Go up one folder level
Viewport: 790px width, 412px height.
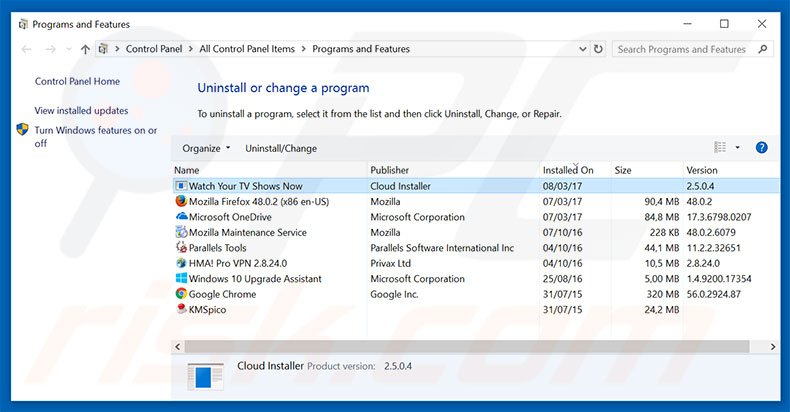point(85,49)
